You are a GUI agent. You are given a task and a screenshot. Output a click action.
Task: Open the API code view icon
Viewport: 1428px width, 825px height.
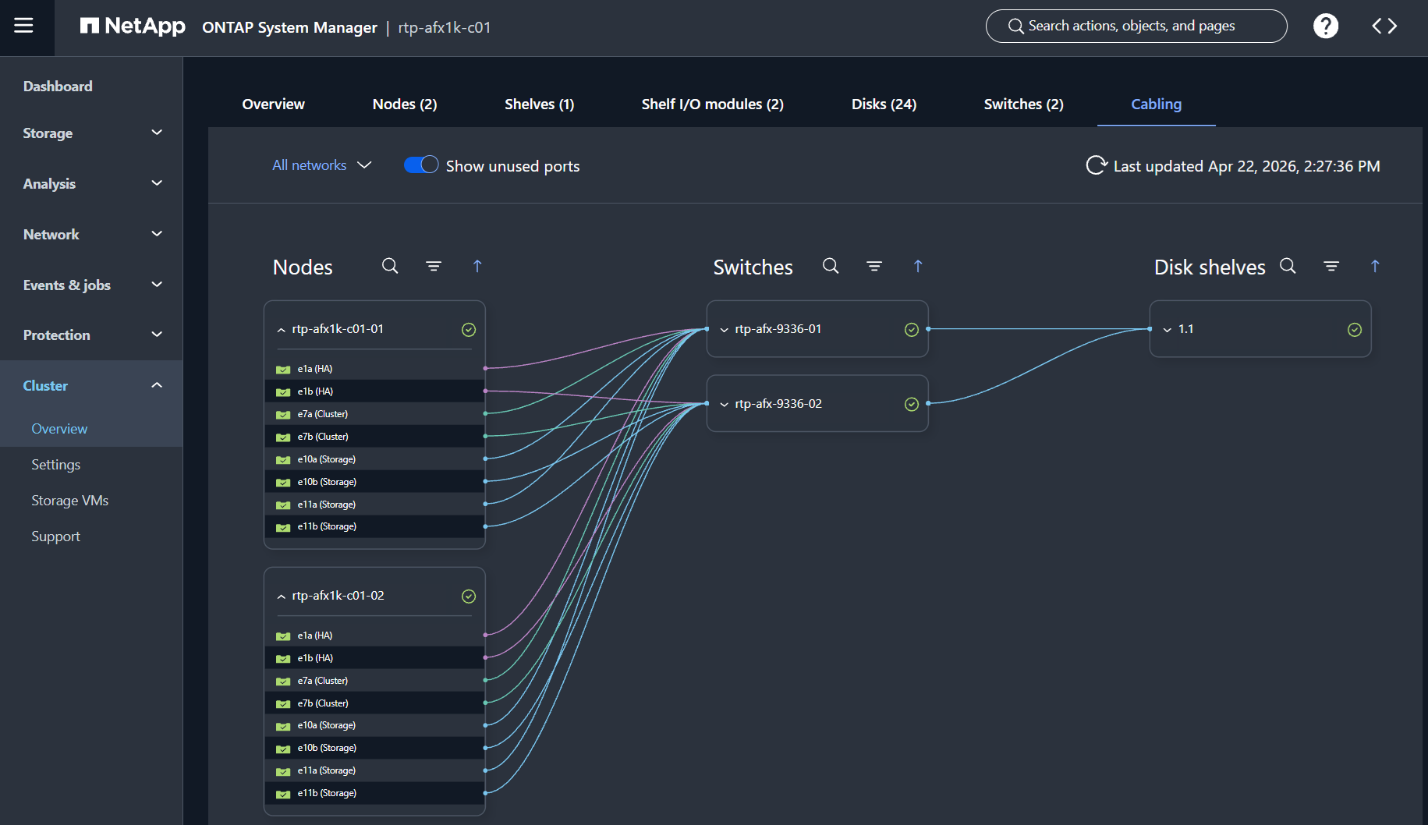click(x=1384, y=26)
